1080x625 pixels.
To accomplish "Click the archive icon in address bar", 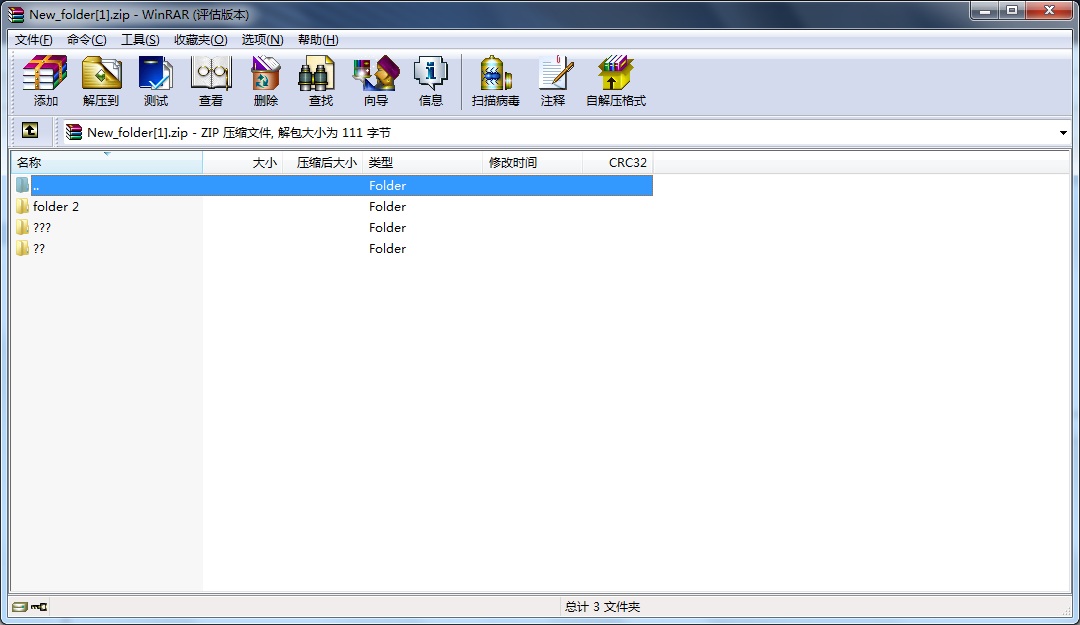I will (x=74, y=132).
